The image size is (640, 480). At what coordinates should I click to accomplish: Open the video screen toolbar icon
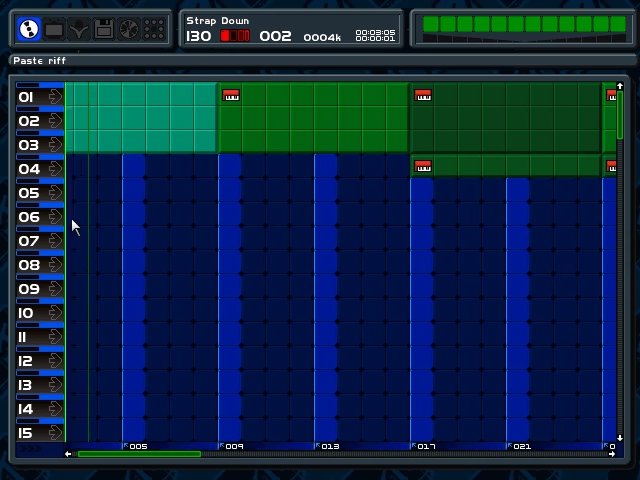click(x=54, y=29)
